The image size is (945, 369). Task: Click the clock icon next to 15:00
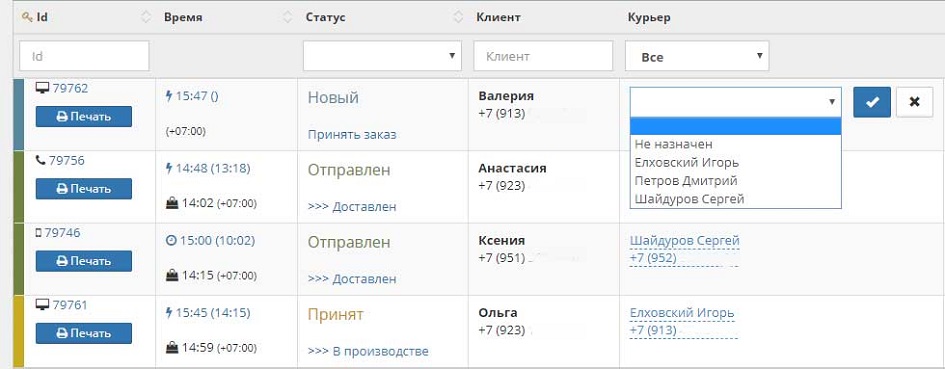point(170,241)
